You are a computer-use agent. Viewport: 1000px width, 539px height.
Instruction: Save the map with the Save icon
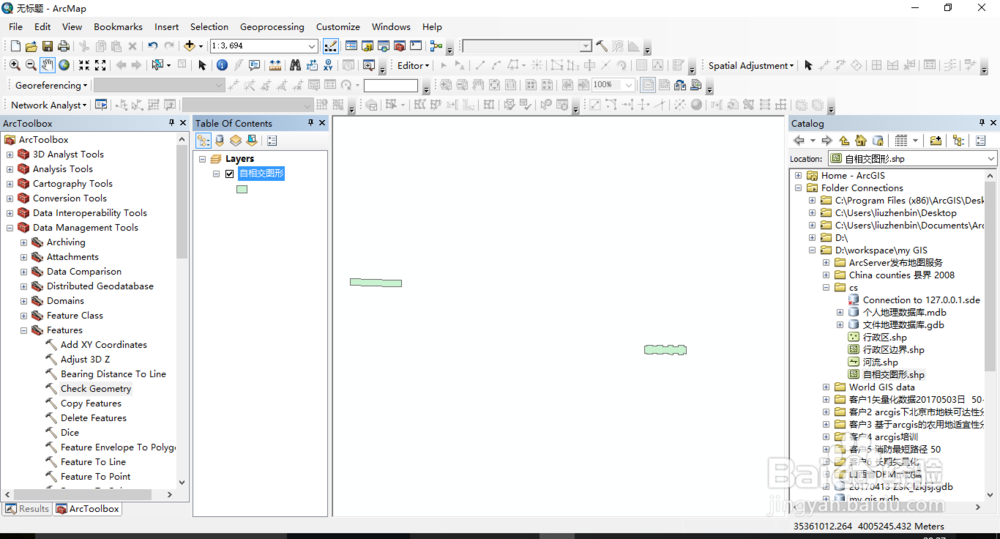pos(47,46)
